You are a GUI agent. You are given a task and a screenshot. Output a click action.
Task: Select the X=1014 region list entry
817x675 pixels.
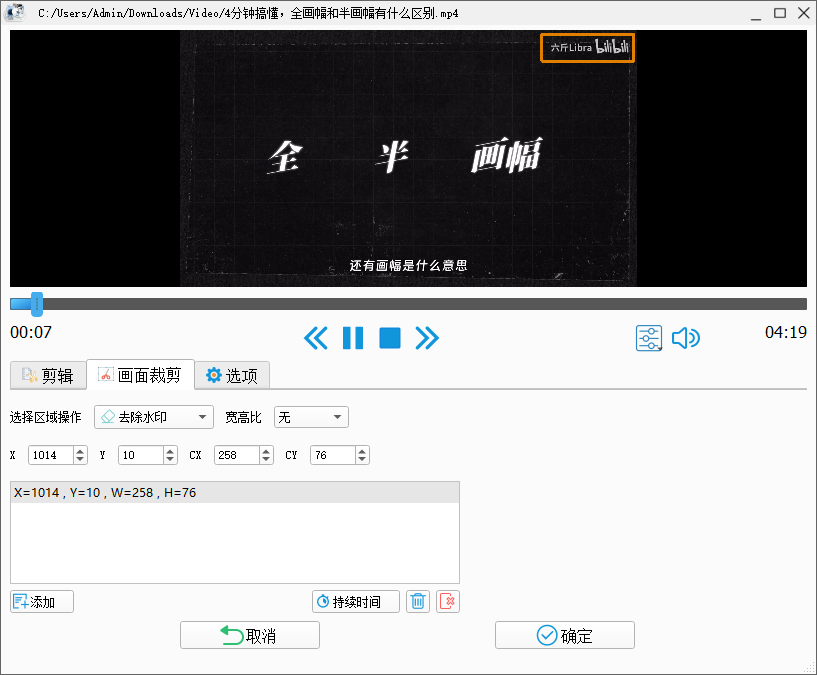(x=234, y=493)
